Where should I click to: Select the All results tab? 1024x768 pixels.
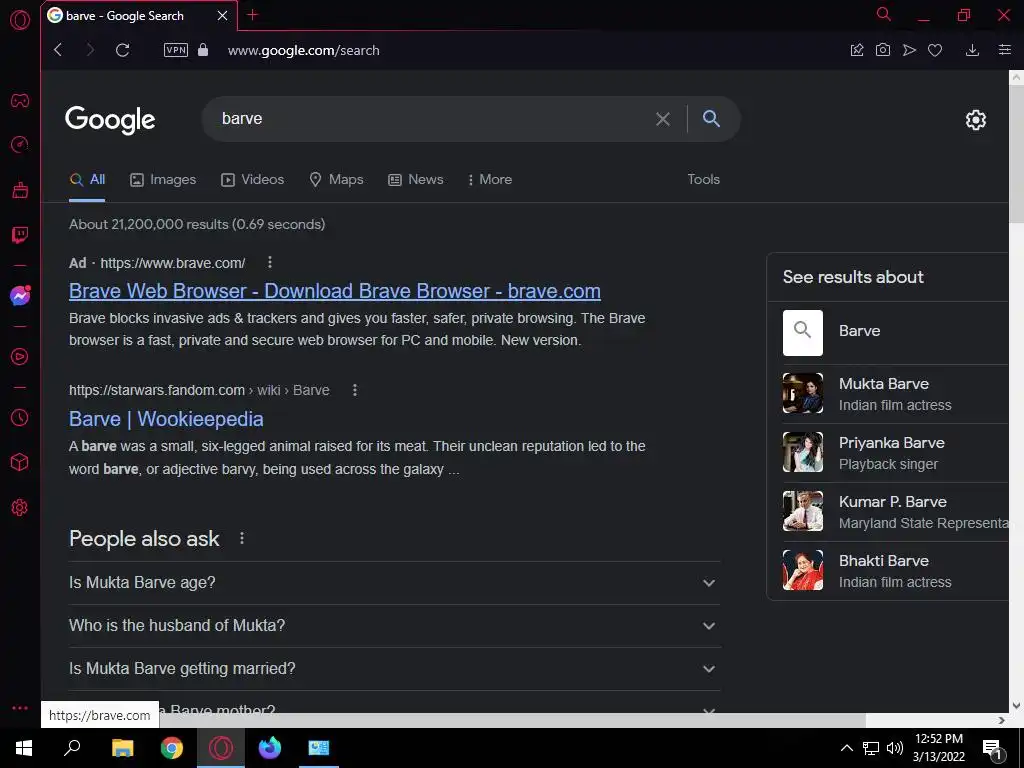pyautogui.click(x=88, y=180)
